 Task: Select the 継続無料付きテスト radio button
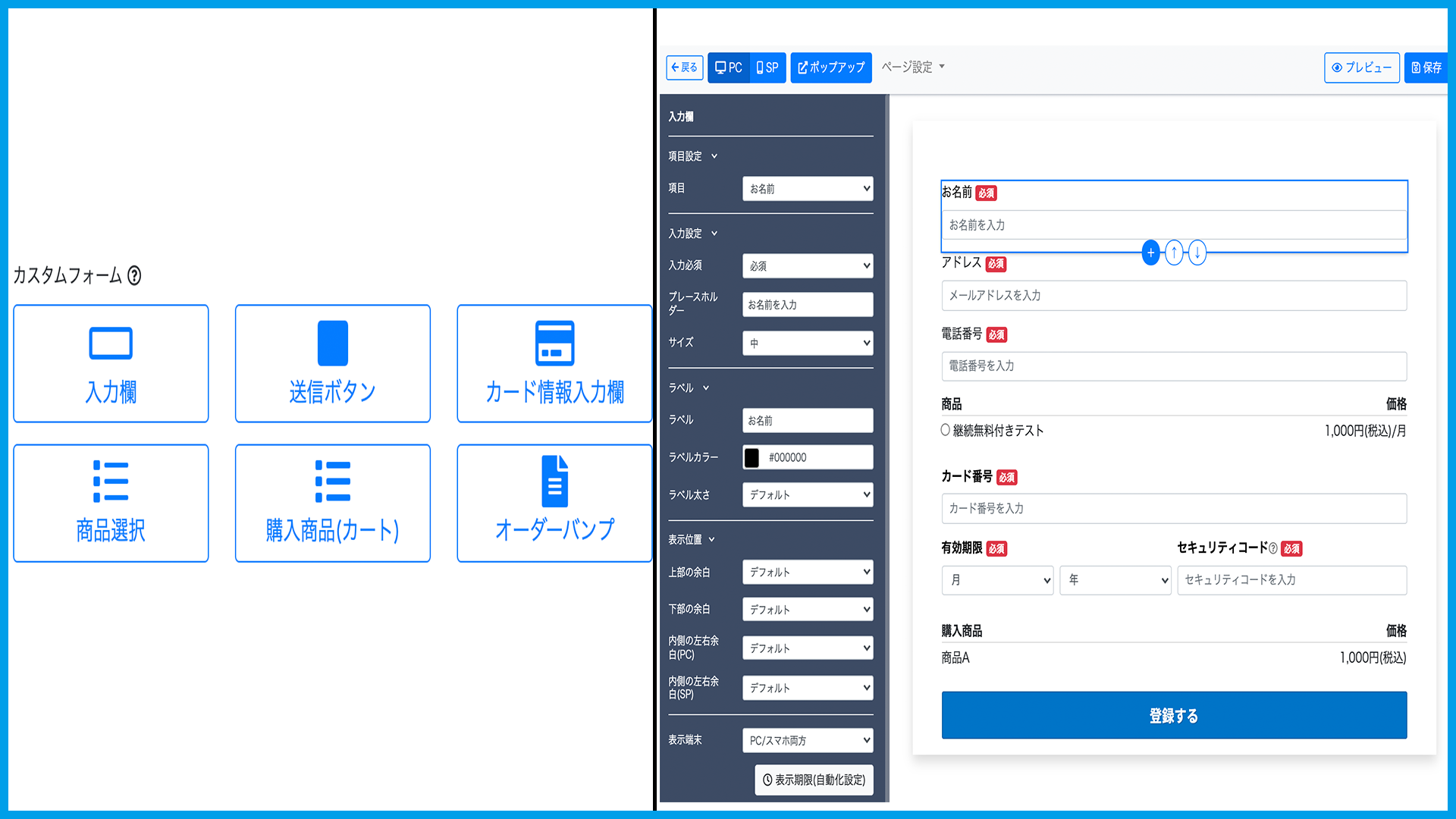tap(946, 430)
